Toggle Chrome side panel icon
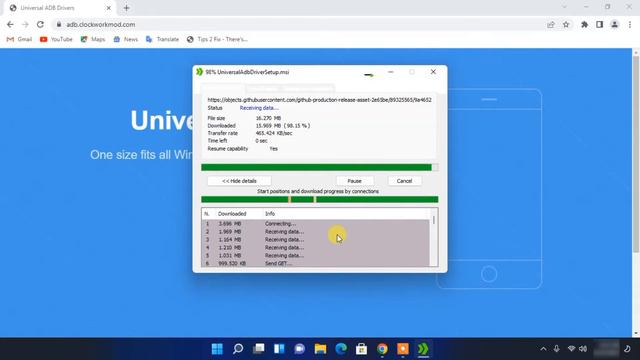This screenshot has width=640, height=360. (x=599, y=24)
